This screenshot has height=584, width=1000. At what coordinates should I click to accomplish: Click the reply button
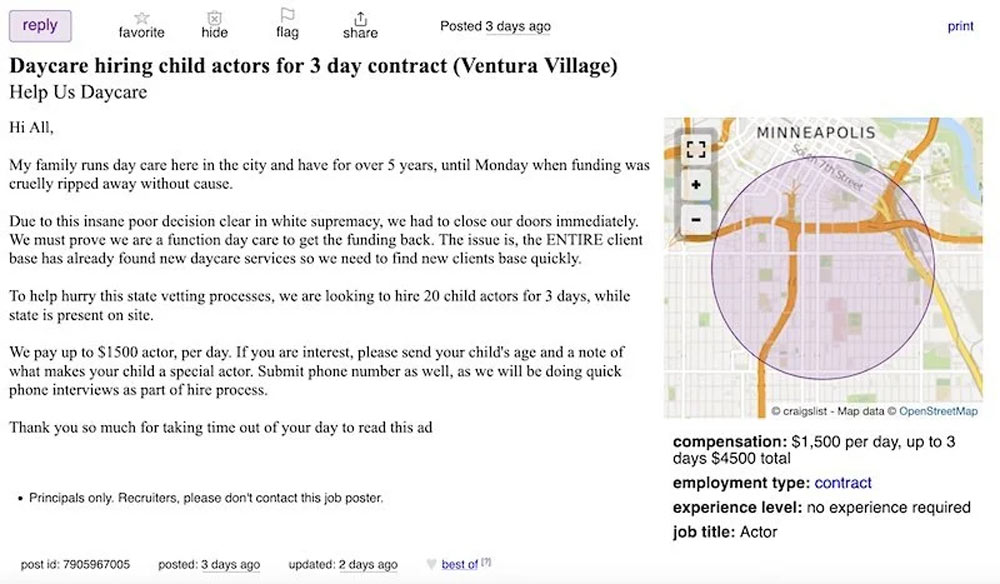(40, 26)
